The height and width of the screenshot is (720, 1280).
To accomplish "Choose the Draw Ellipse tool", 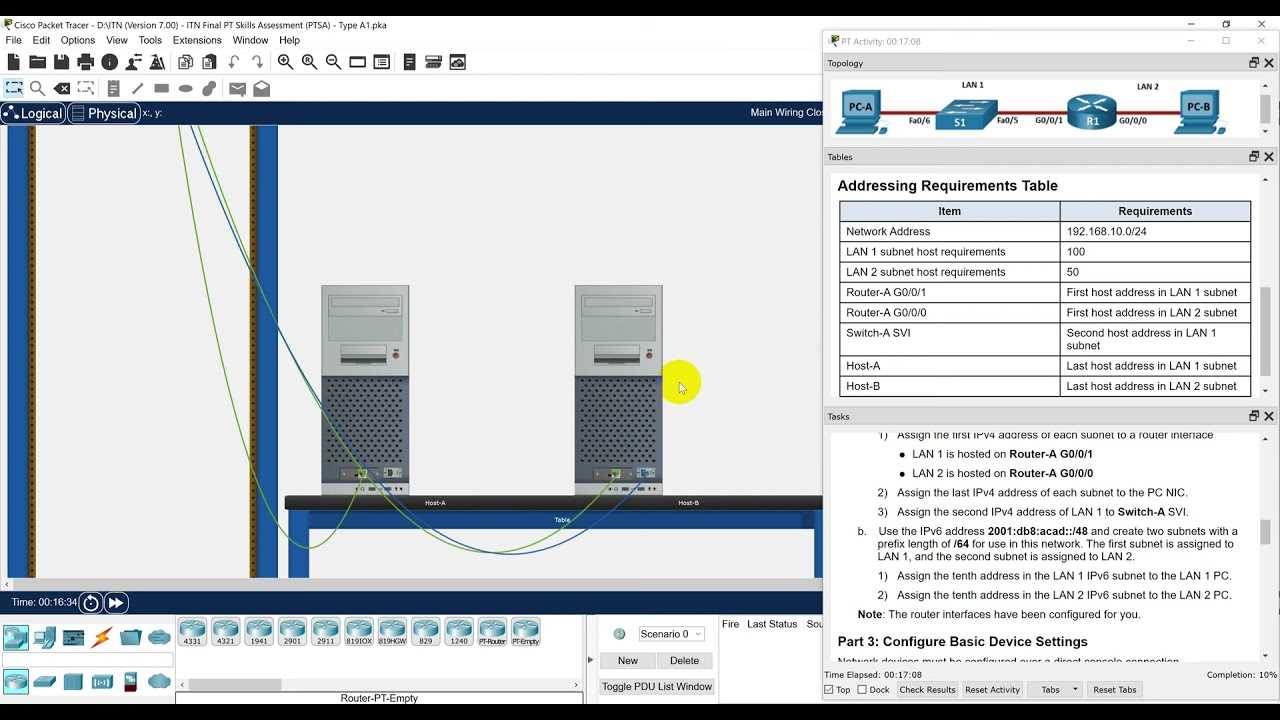I will tap(185, 88).
